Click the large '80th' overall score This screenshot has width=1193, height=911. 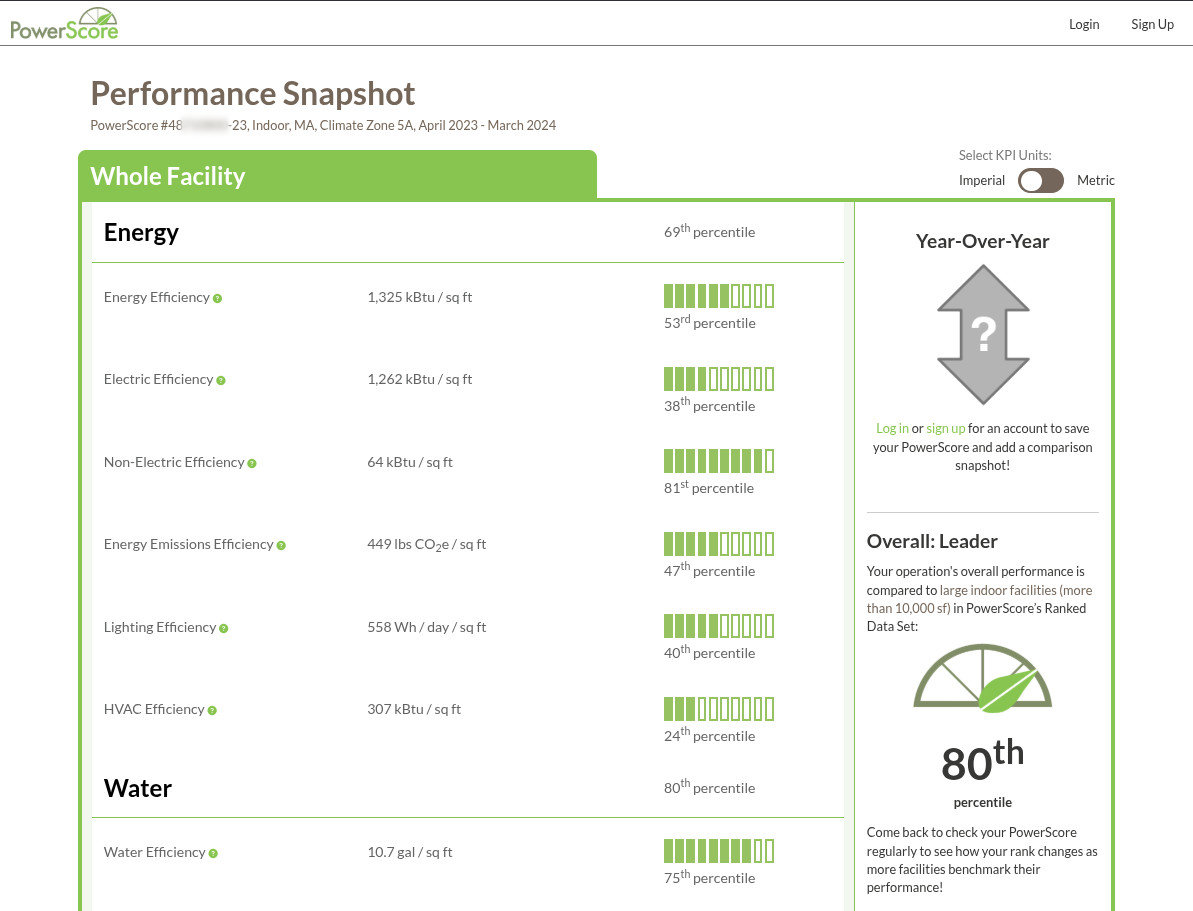click(982, 760)
